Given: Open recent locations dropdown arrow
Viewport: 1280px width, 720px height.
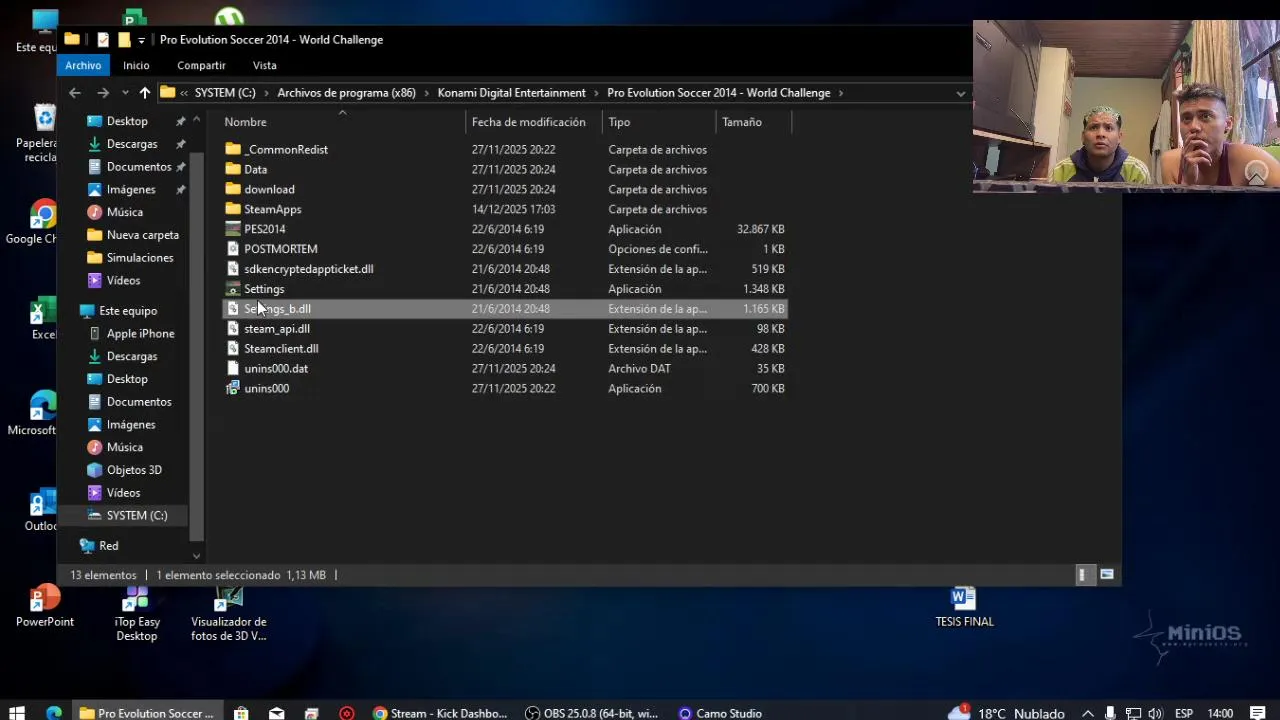Looking at the screenshot, I should click(124, 93).
